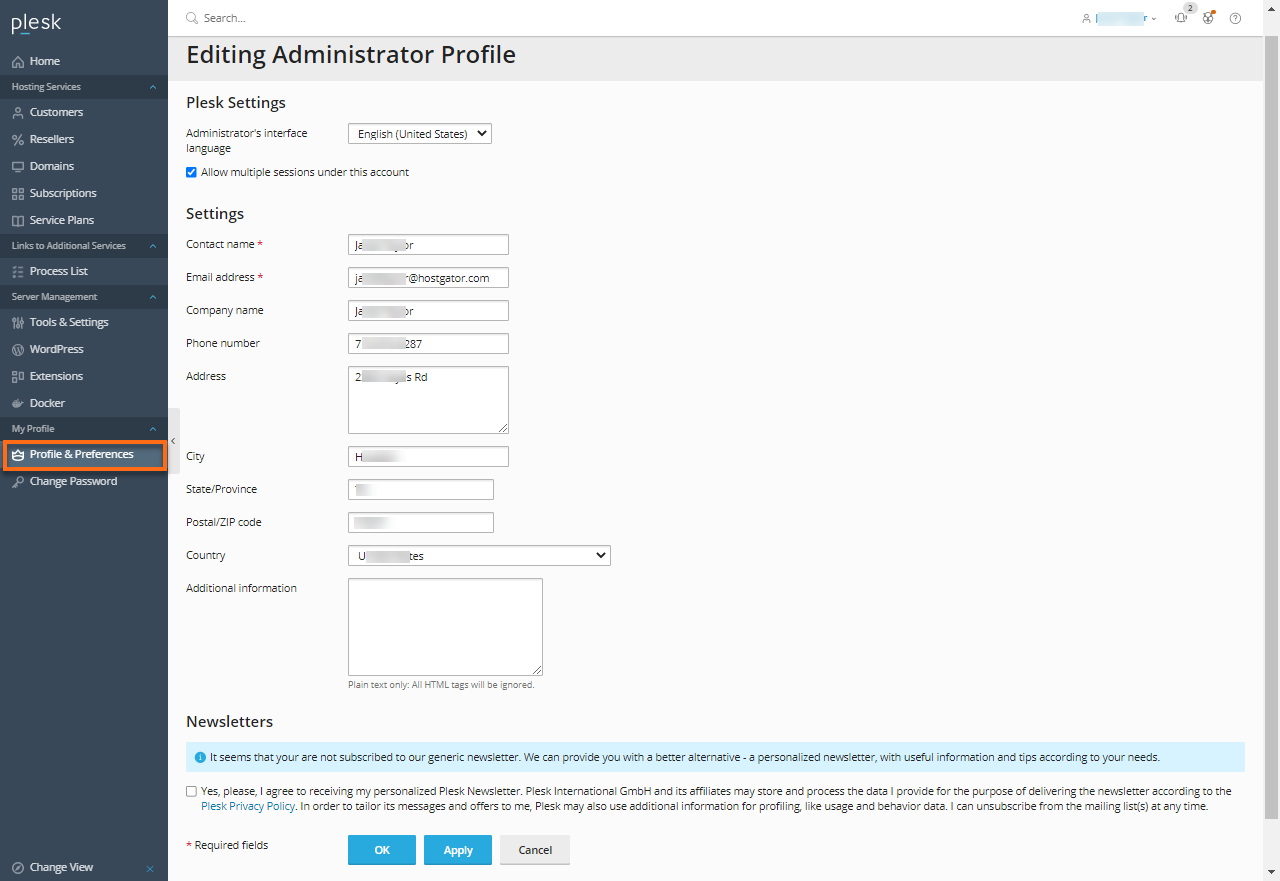Screen dimensions: 1280x881
Task: Agree to receive the Plesk Newsletter
Action: pos(191,791)
